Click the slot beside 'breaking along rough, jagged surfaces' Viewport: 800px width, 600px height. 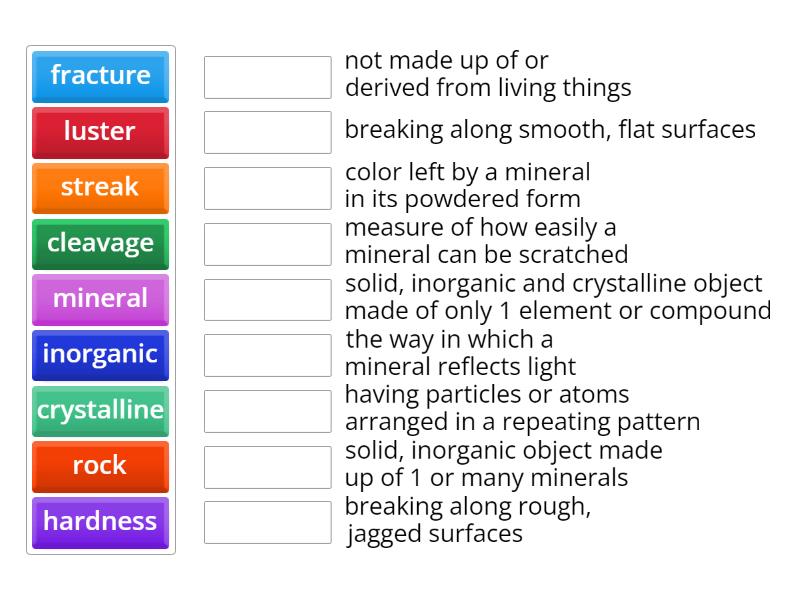click(266, 522)
